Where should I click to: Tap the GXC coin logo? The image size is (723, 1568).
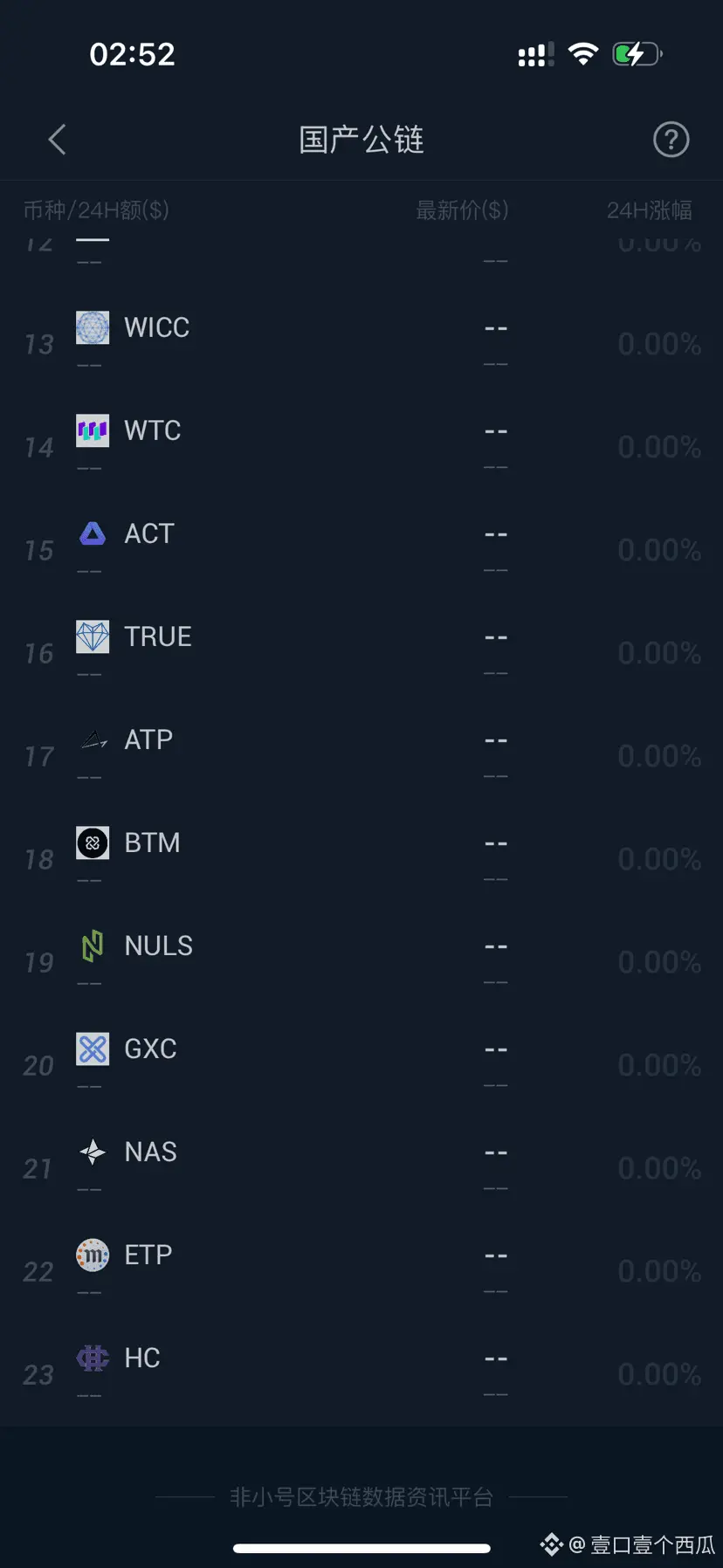pos(93,1049)
